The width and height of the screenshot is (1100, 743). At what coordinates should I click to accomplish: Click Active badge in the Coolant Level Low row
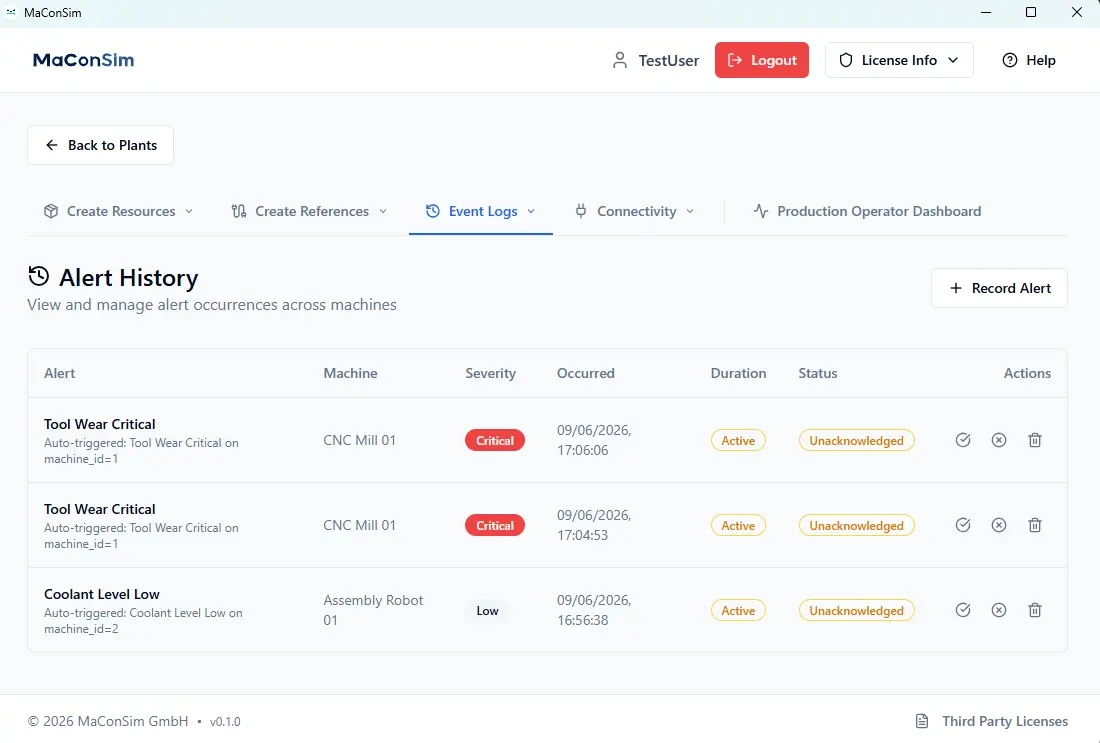(738, 610)
